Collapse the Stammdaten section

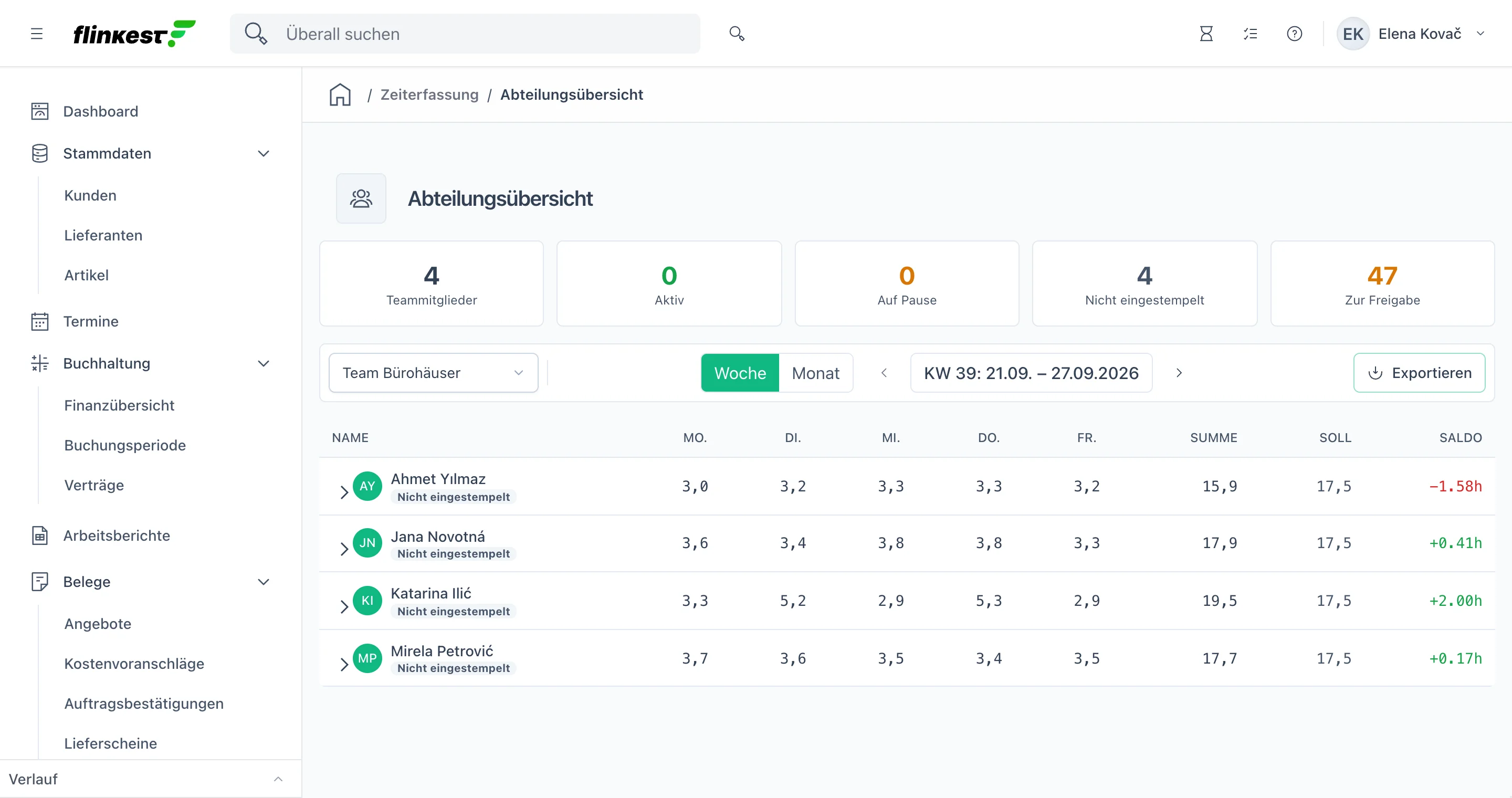[264, 154]
